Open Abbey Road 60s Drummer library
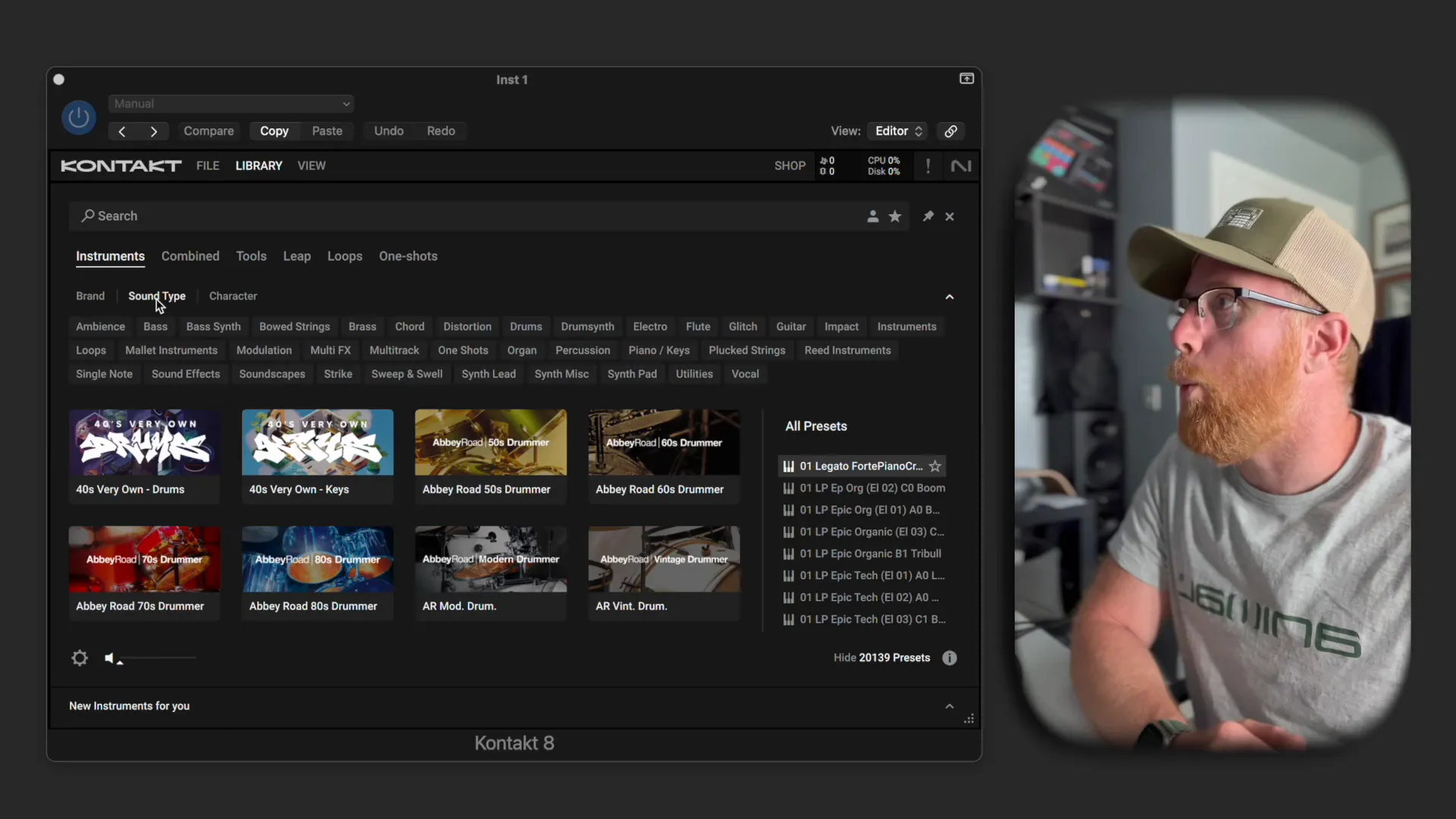This screenshot has height=819, width=1456. (x=664, y=456)
